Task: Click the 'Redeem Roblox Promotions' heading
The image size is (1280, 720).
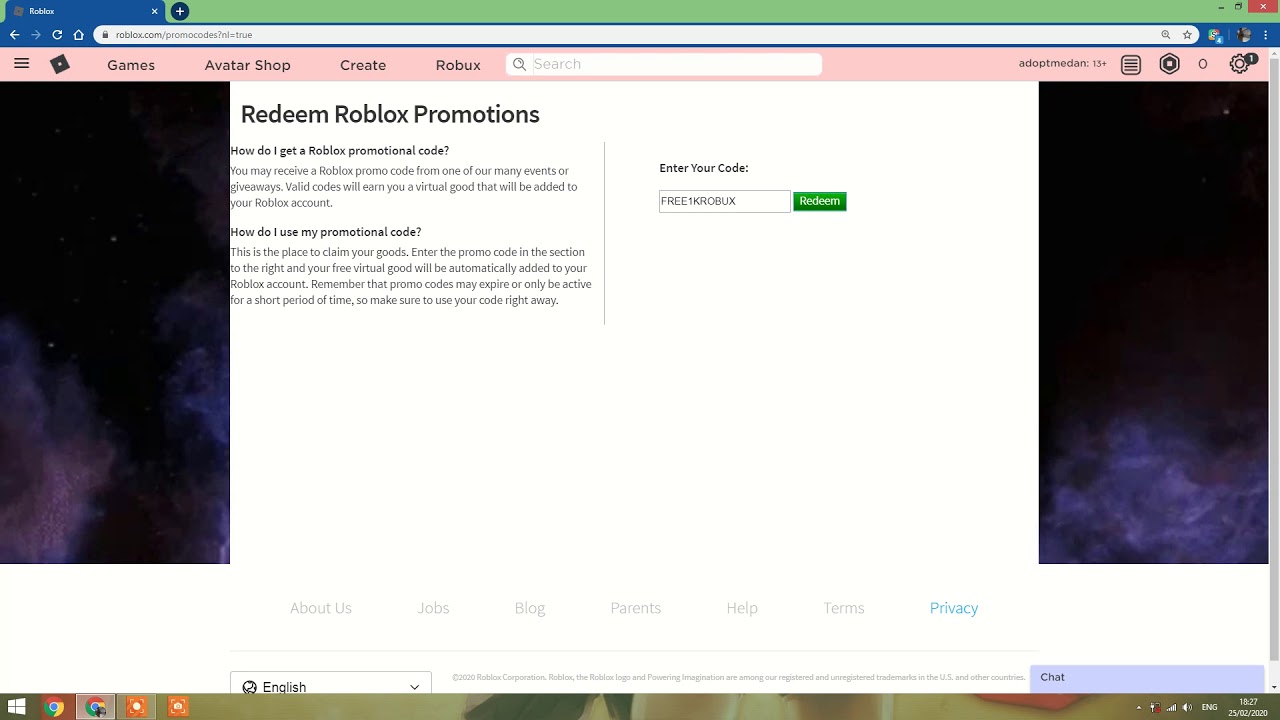Action: point(390,114)
